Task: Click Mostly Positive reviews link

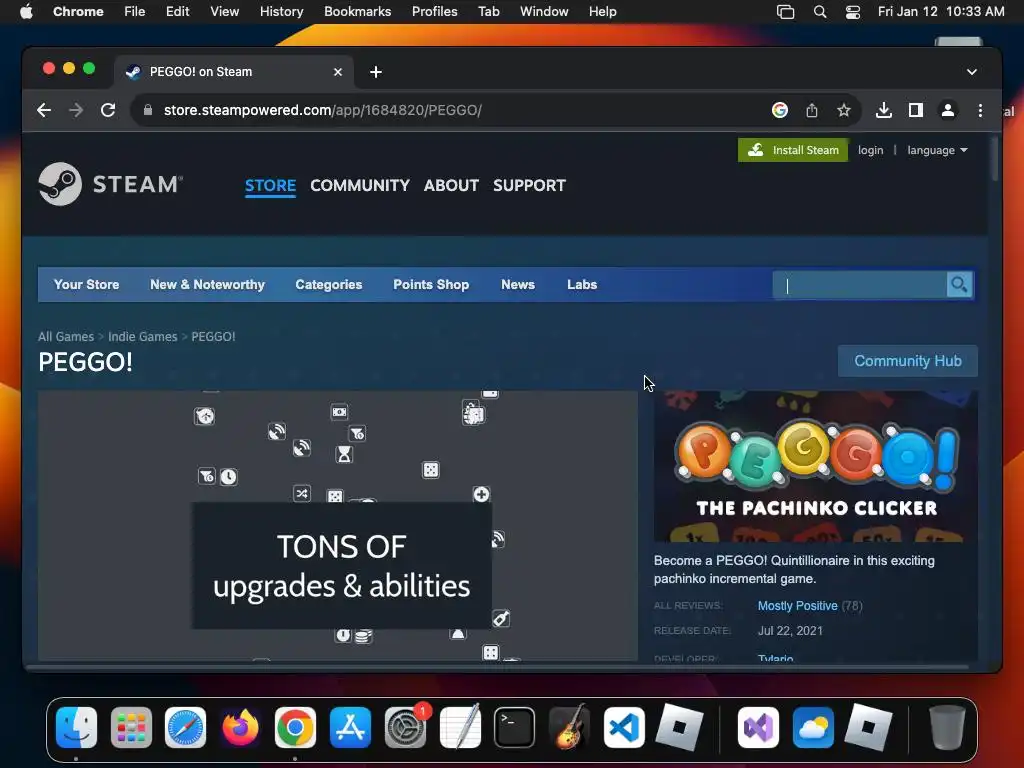Action: coord(797,606)
